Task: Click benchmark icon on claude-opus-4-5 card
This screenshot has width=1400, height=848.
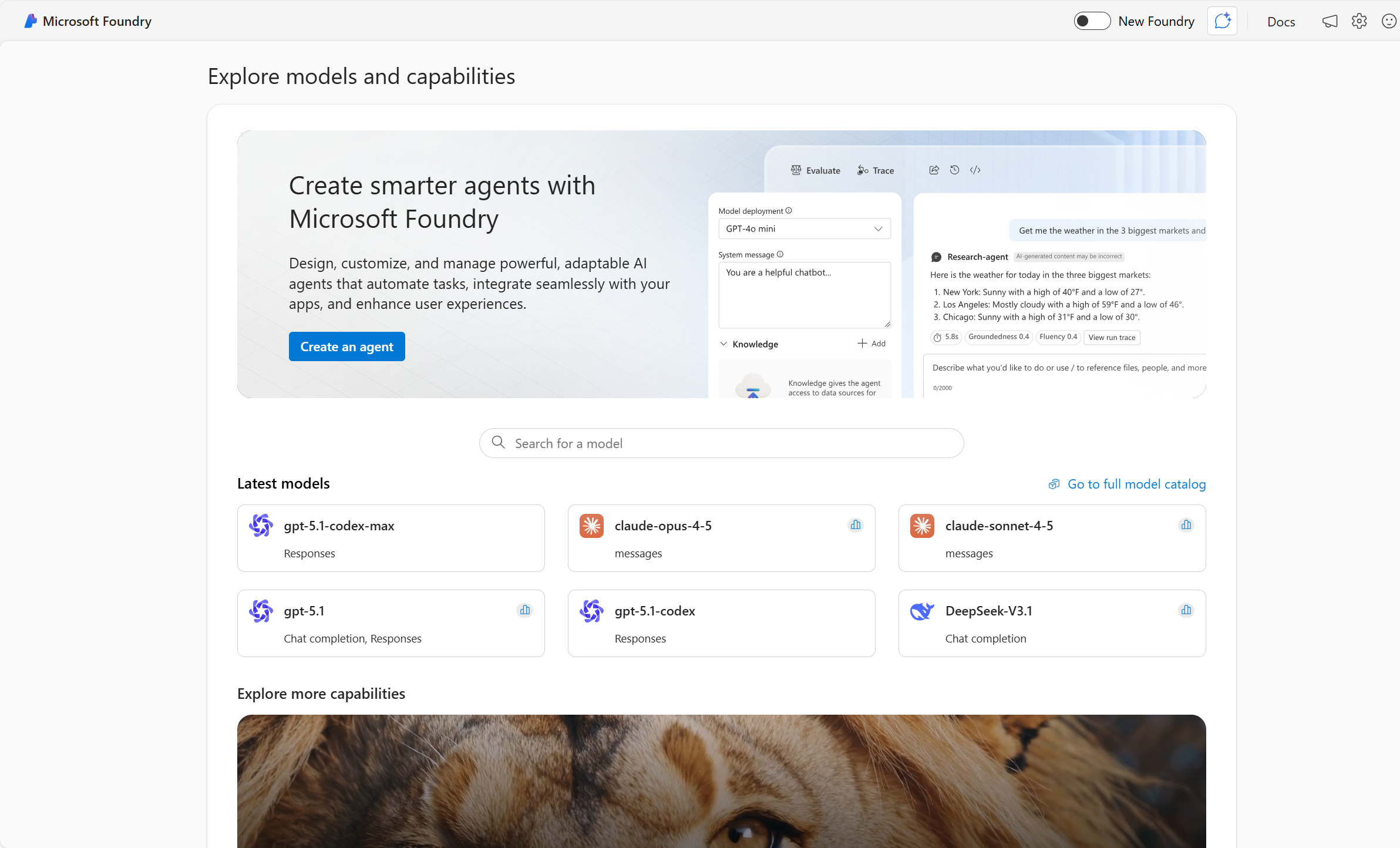Action: coord(856,525)
